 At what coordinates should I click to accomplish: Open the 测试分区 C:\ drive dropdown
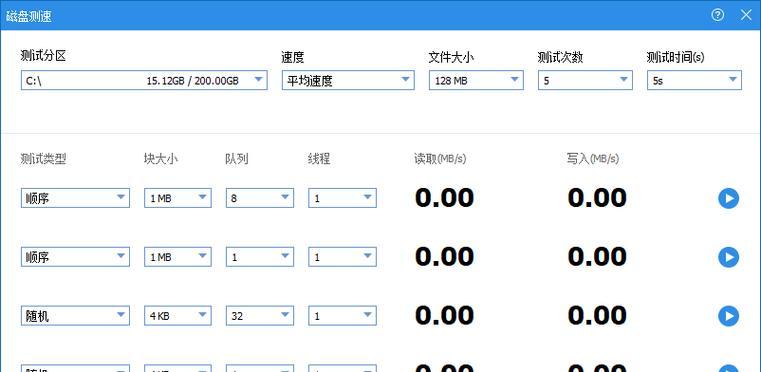click(144, 81)
